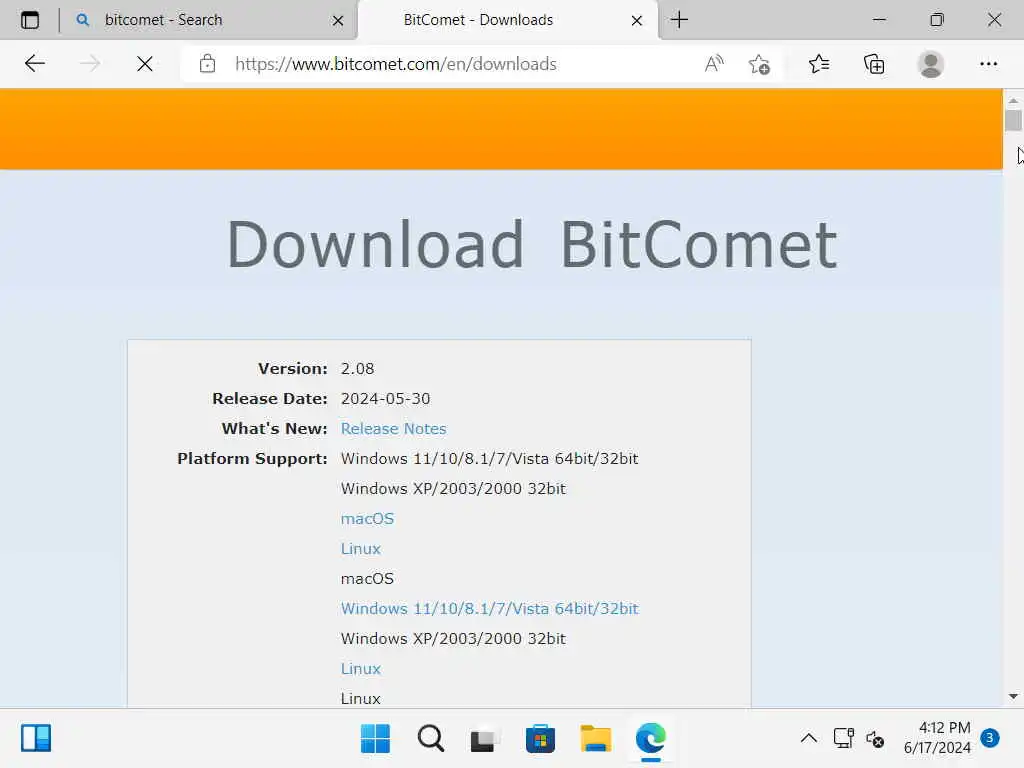Click the muted volume tray icon

click(875, 739)
